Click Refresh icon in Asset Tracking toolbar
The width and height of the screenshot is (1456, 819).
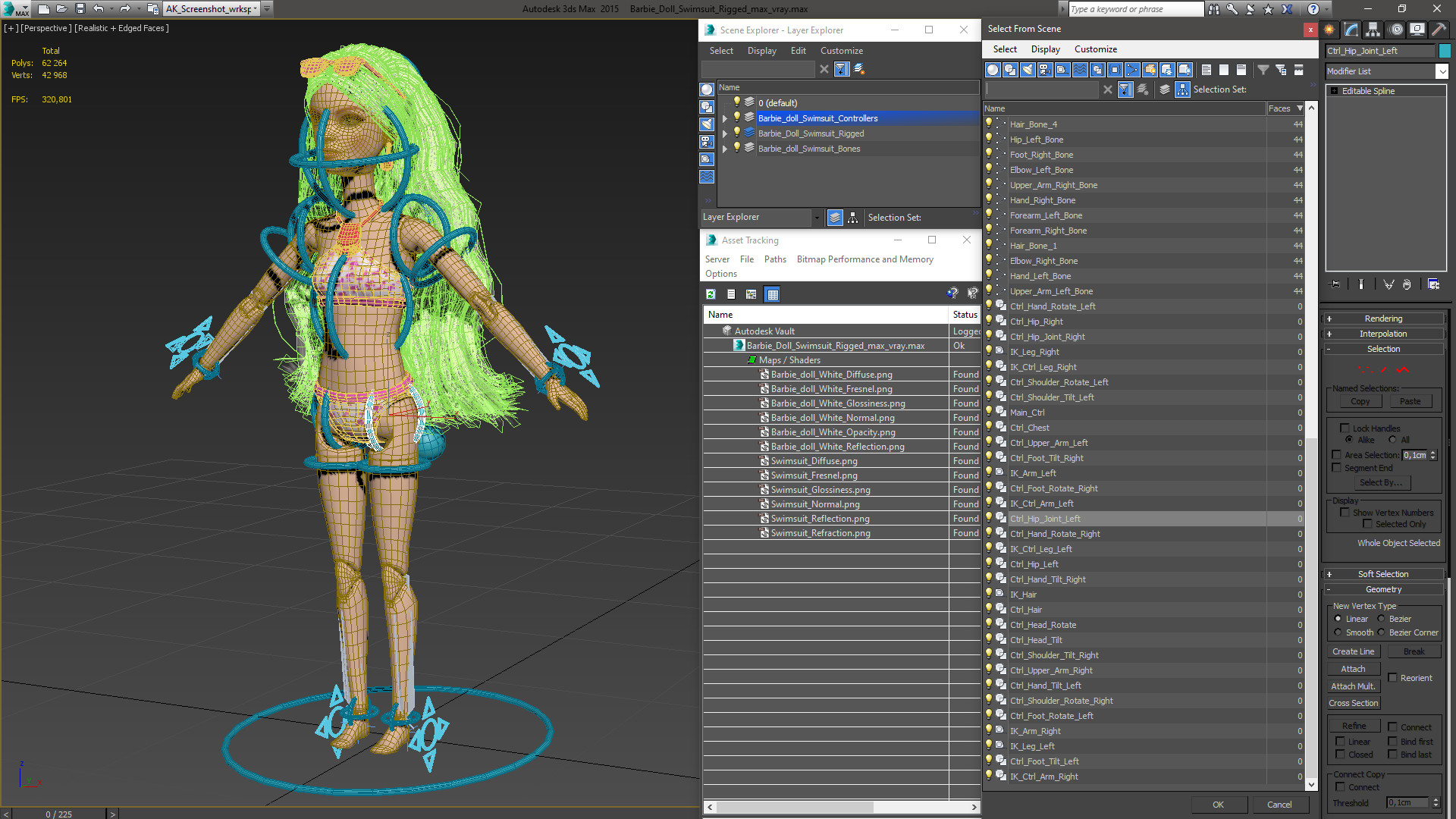tap(711, 294)
